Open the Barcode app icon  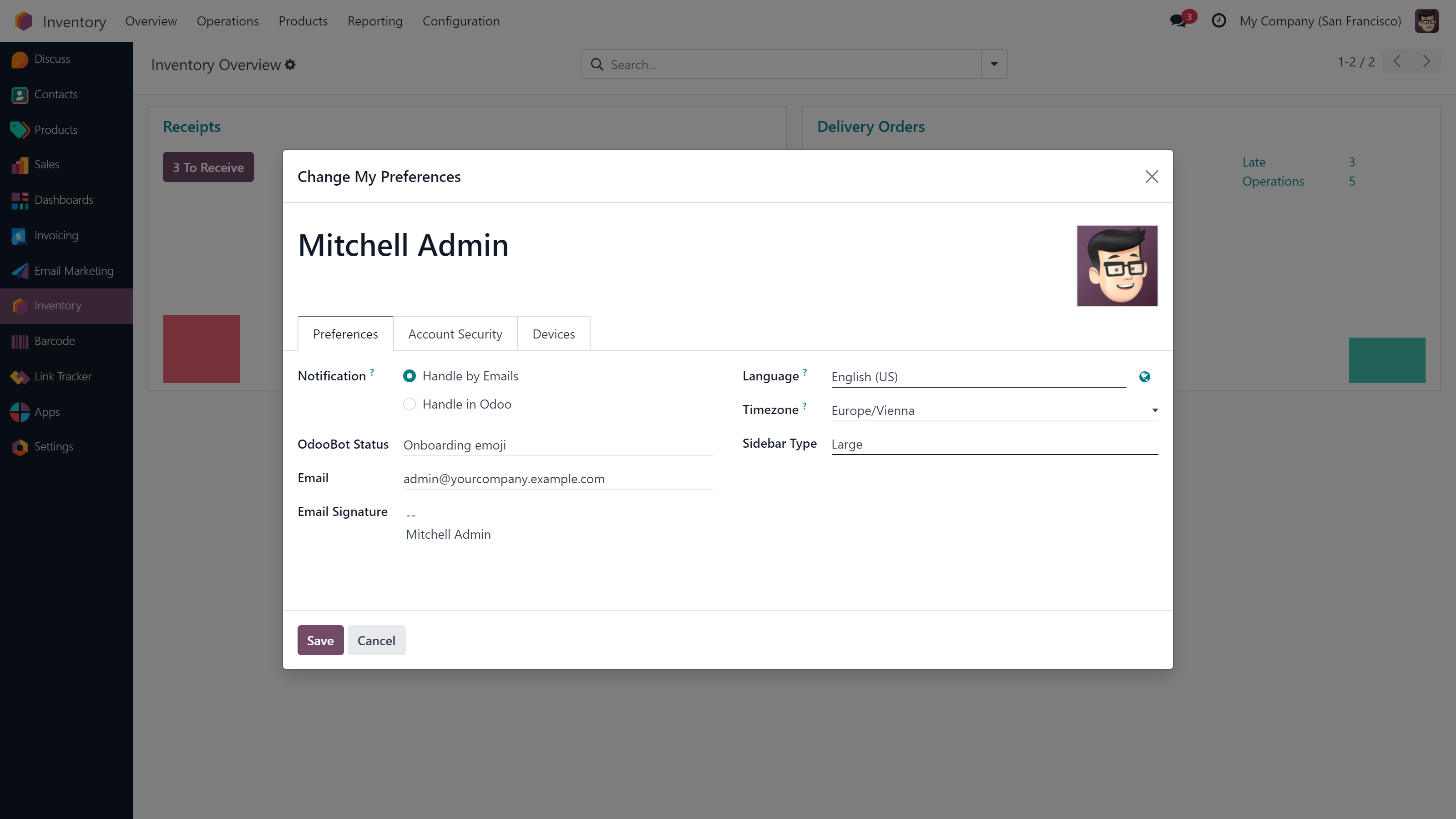tap(20, 341)
